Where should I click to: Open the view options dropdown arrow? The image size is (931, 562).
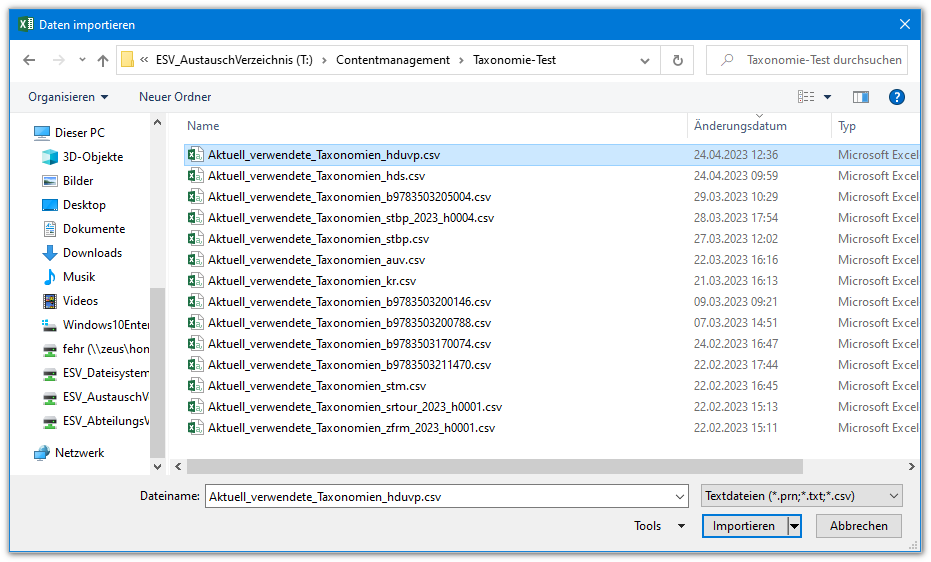[827, 97]
